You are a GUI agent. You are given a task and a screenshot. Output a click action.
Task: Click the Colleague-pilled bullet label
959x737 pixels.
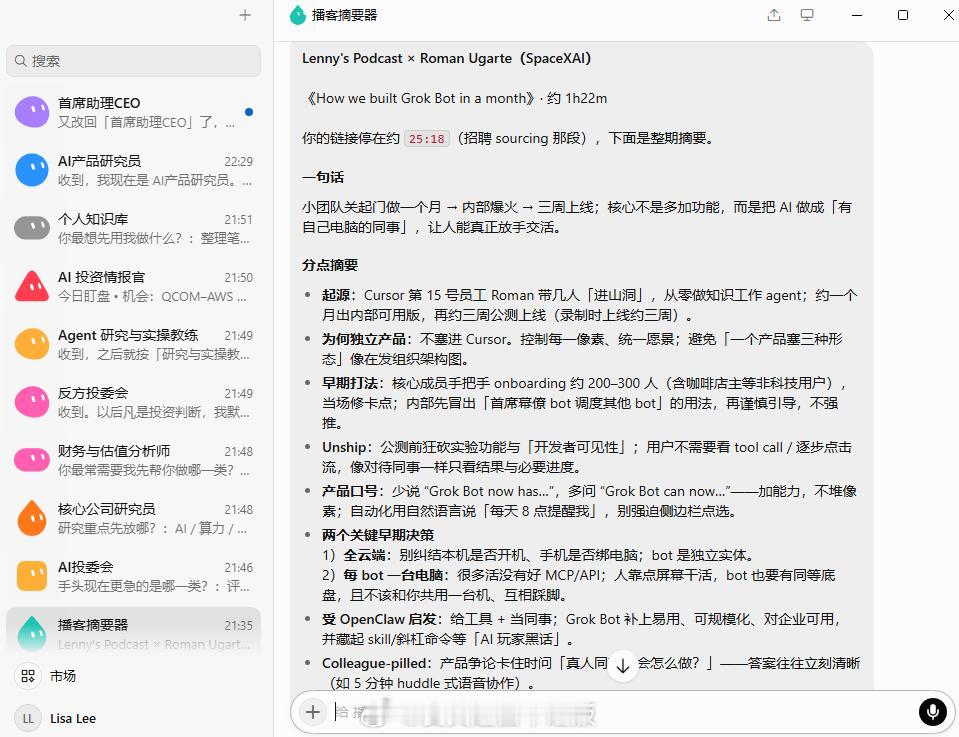(376, 664)
